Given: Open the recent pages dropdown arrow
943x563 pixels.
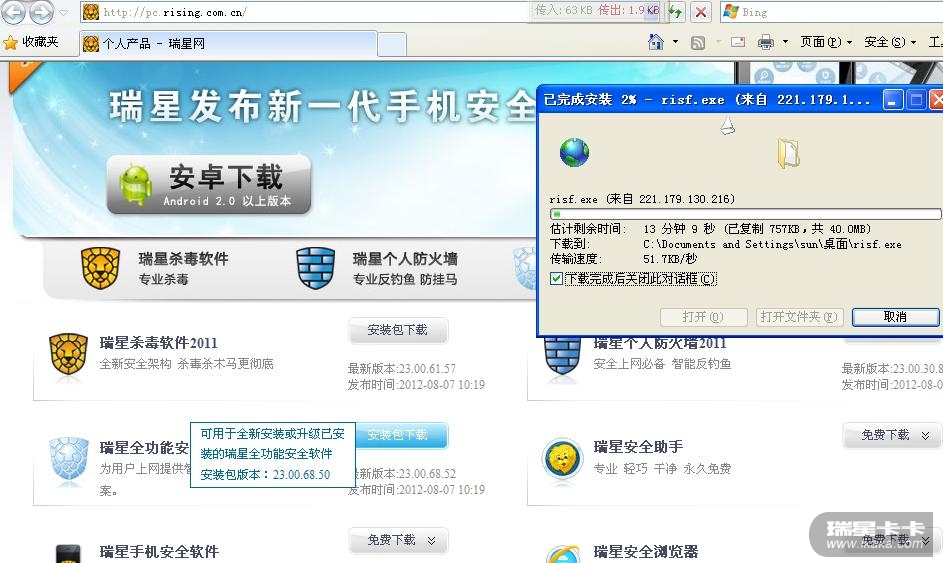Looking at the screenshot, I should point(64,12).
